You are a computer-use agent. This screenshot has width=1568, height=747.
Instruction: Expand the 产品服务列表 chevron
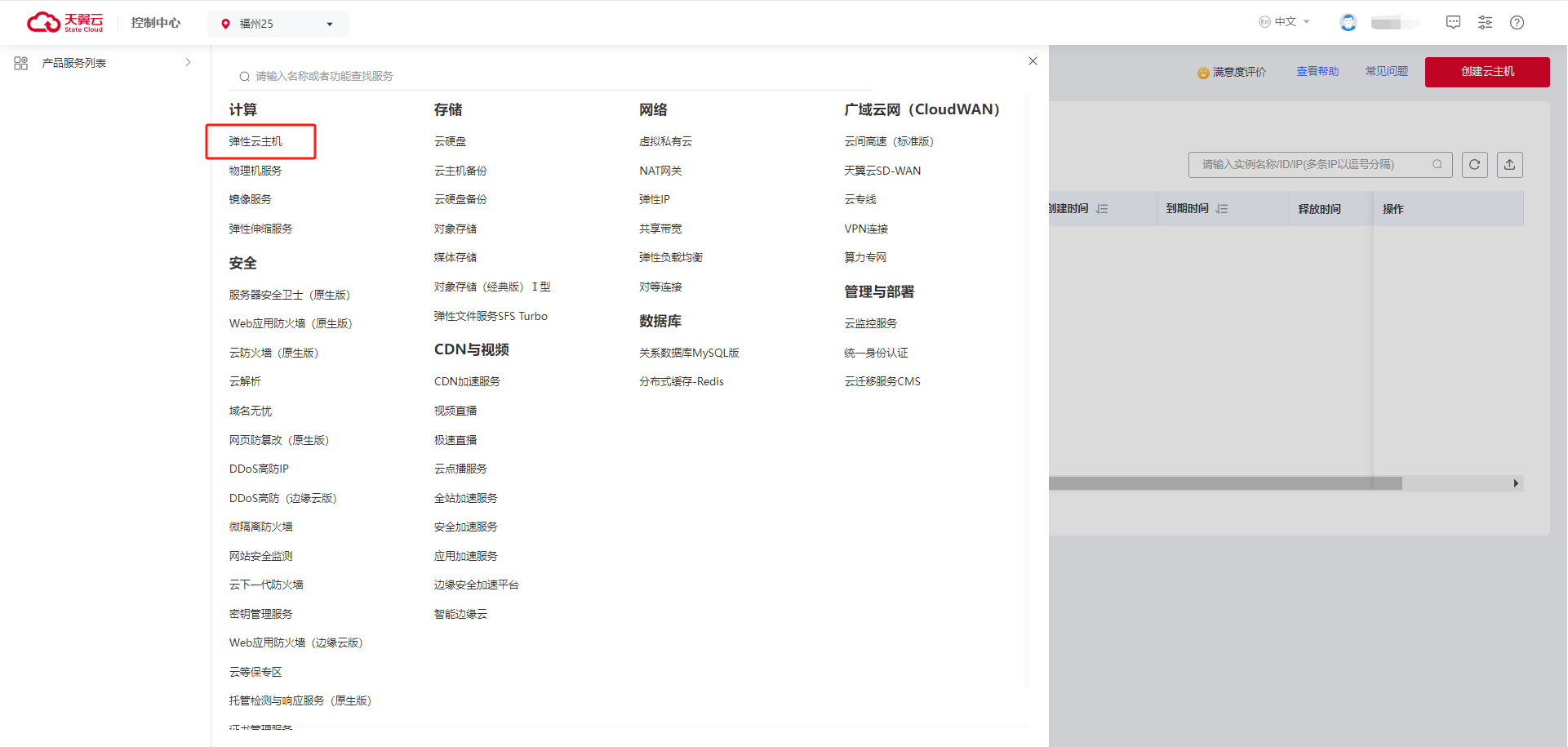[x=188, y=62]
